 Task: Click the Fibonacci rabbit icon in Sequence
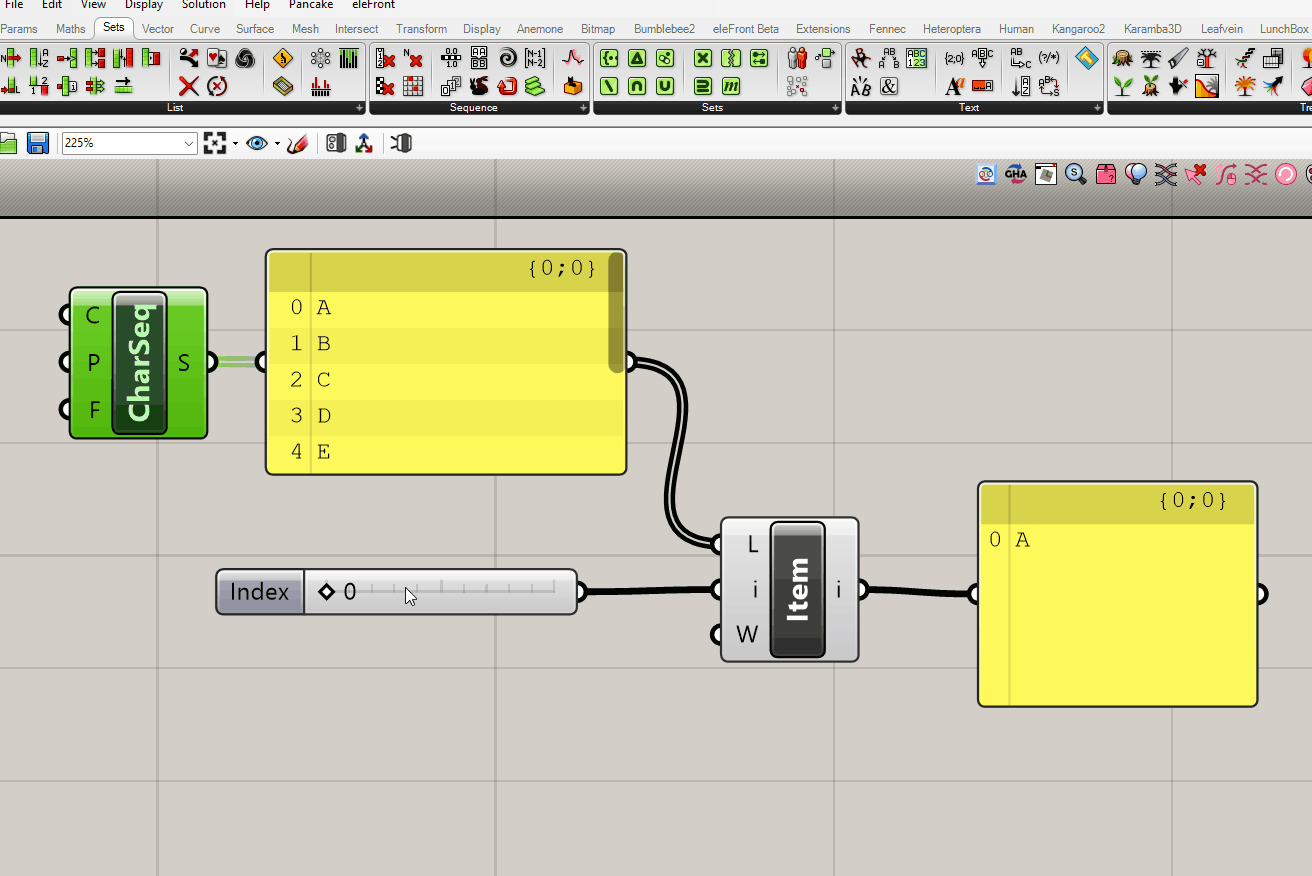[479, 86]
